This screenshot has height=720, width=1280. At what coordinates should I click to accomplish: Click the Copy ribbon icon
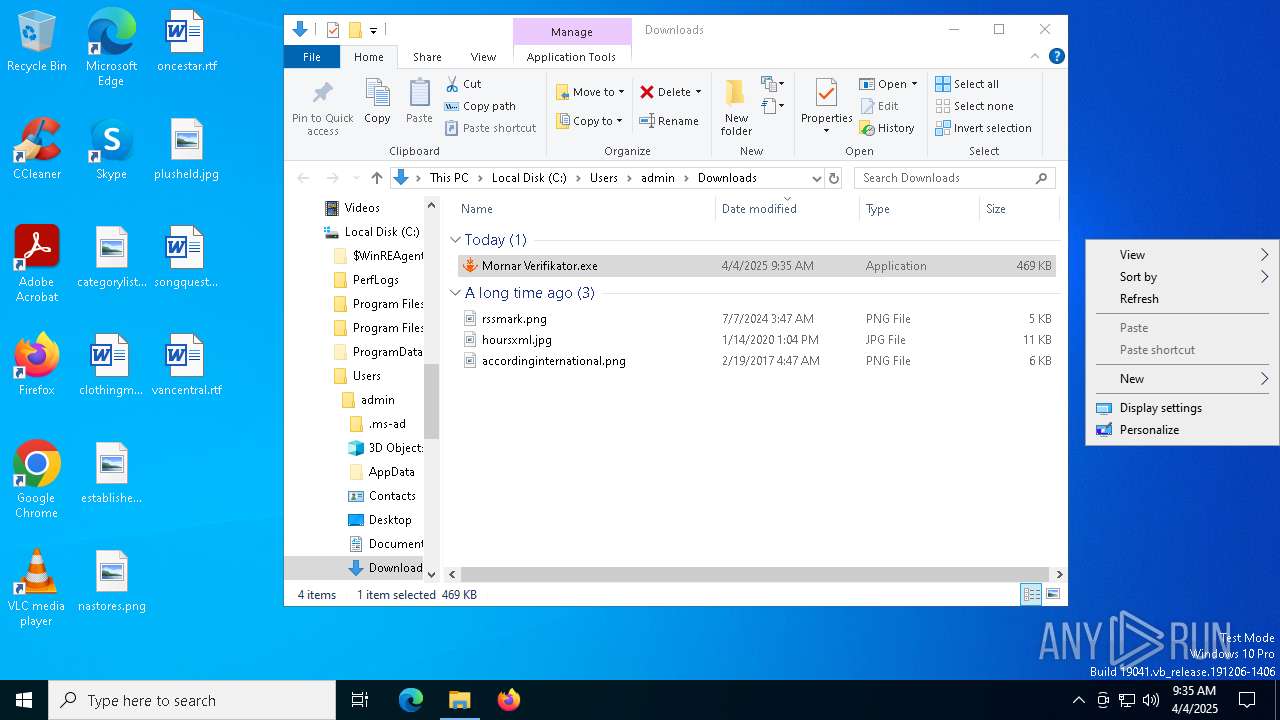point(377,101)
